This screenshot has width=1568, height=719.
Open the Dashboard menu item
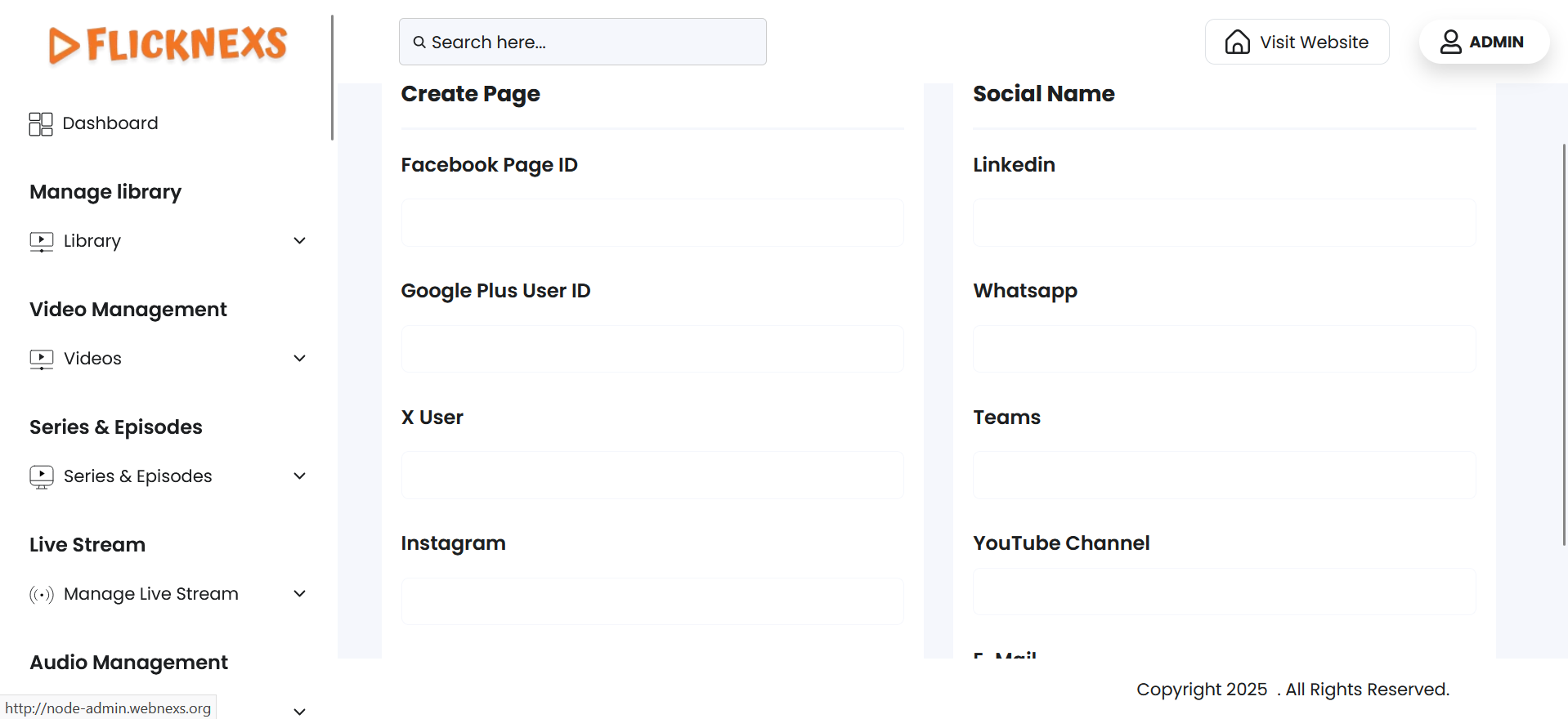(x=110, y=123)
